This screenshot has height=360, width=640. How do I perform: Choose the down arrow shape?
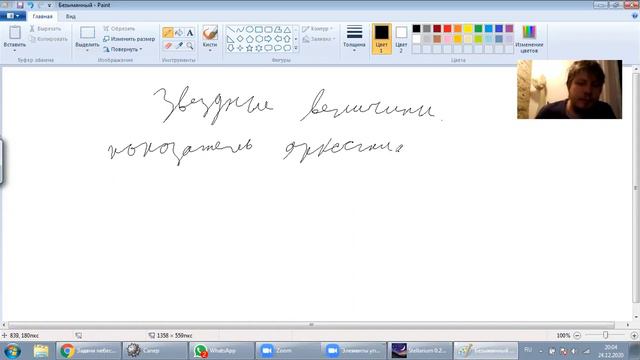pos(231,48)
